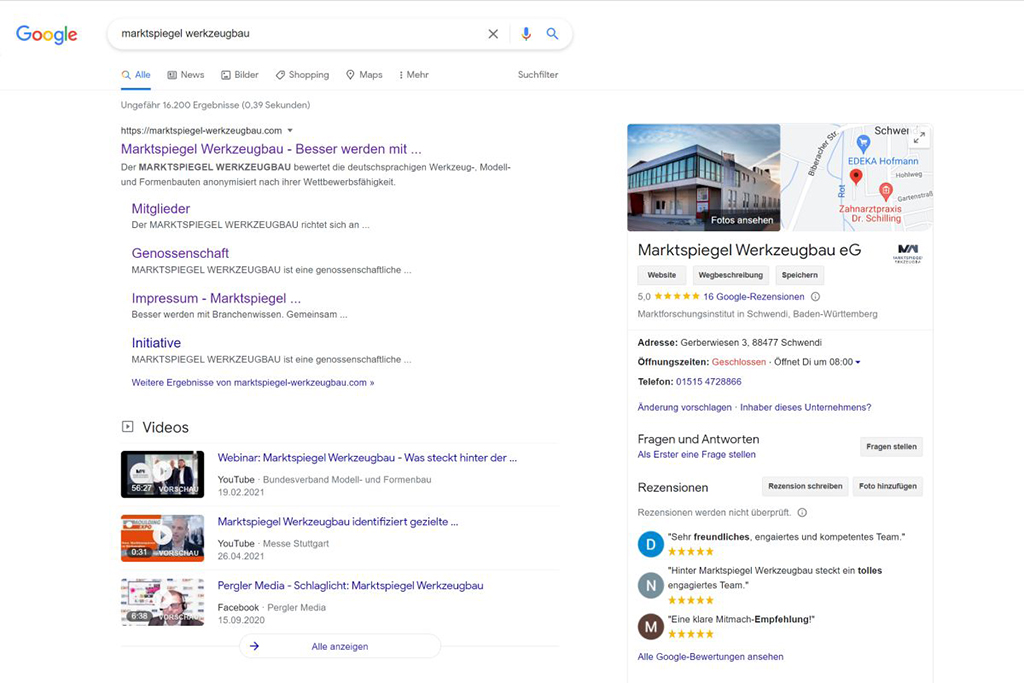Open the Mehr menu
The height and width of the screenshot is (683, 1024).
pyautogui.click(x=414, y=75)
